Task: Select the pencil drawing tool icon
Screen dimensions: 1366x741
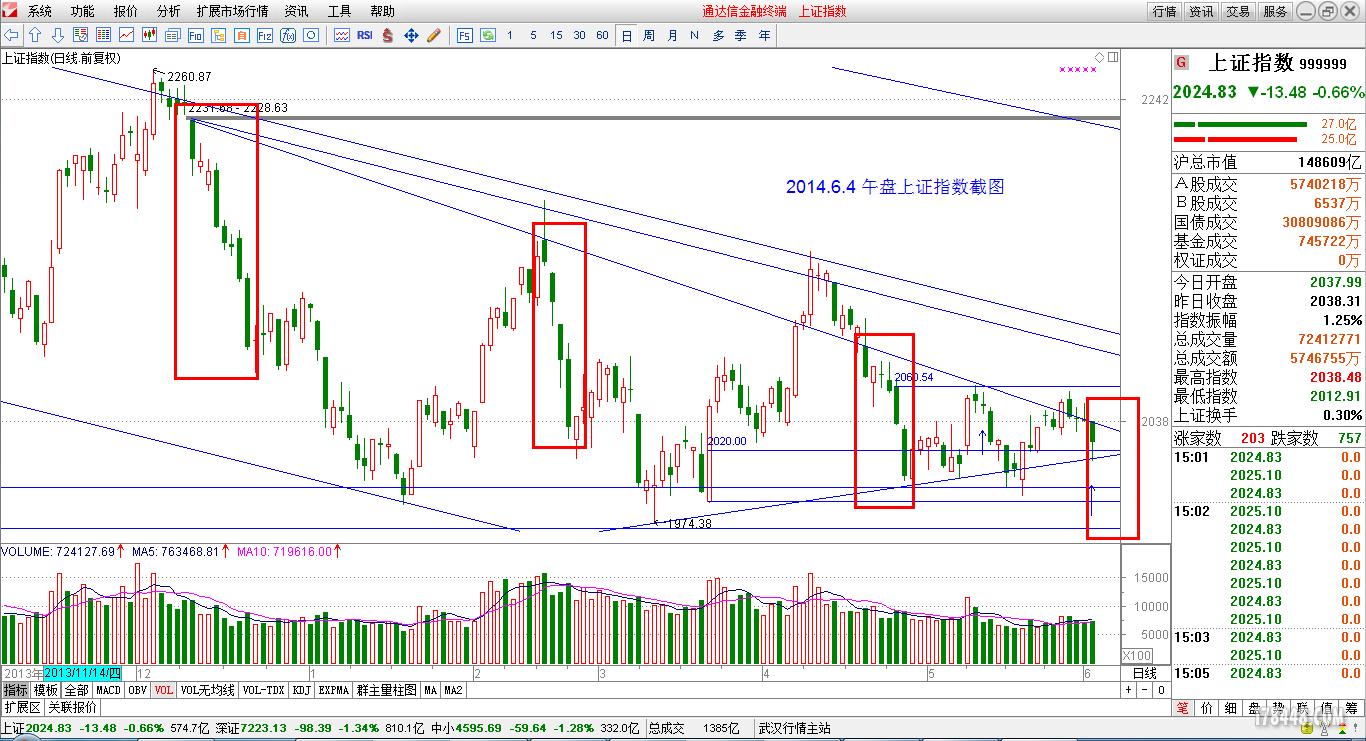Action: pyautogui.click(x=434, y=35)
